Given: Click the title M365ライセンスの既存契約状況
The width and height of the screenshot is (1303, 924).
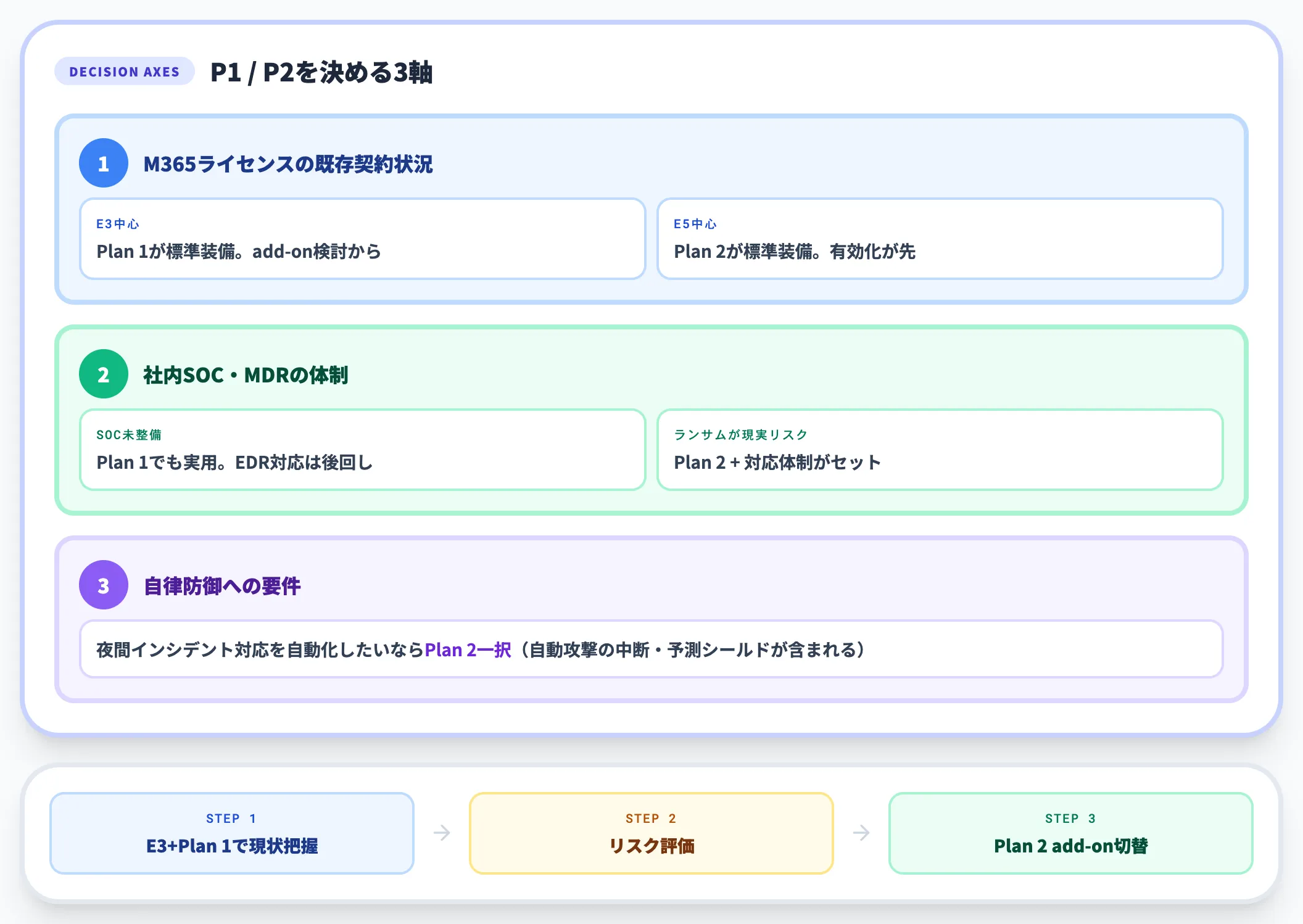Looking at the screenshot, I should click(x=288, y=164).
